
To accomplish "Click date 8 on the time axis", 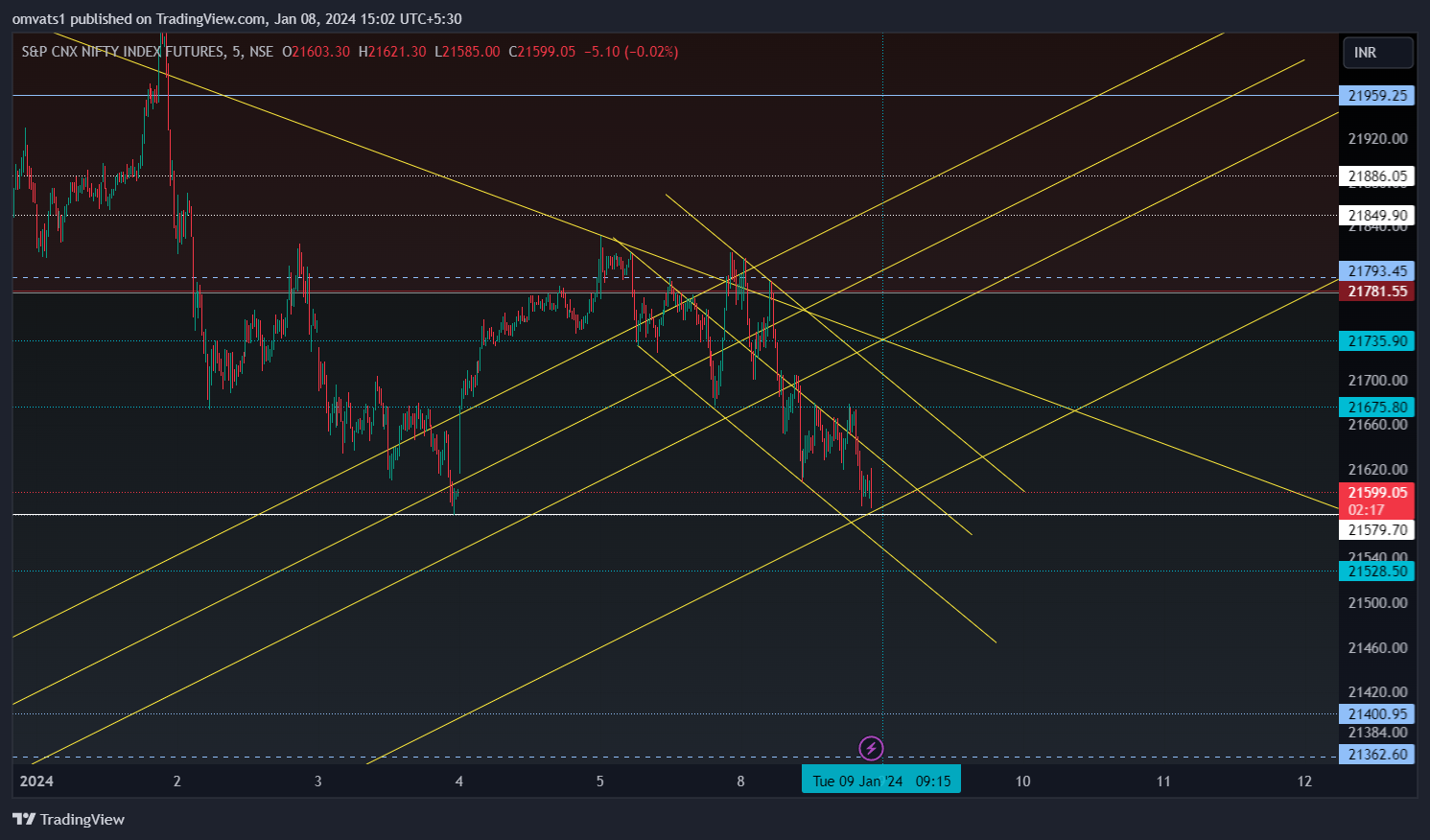I will pyautogui.click(x=740, y=782).
